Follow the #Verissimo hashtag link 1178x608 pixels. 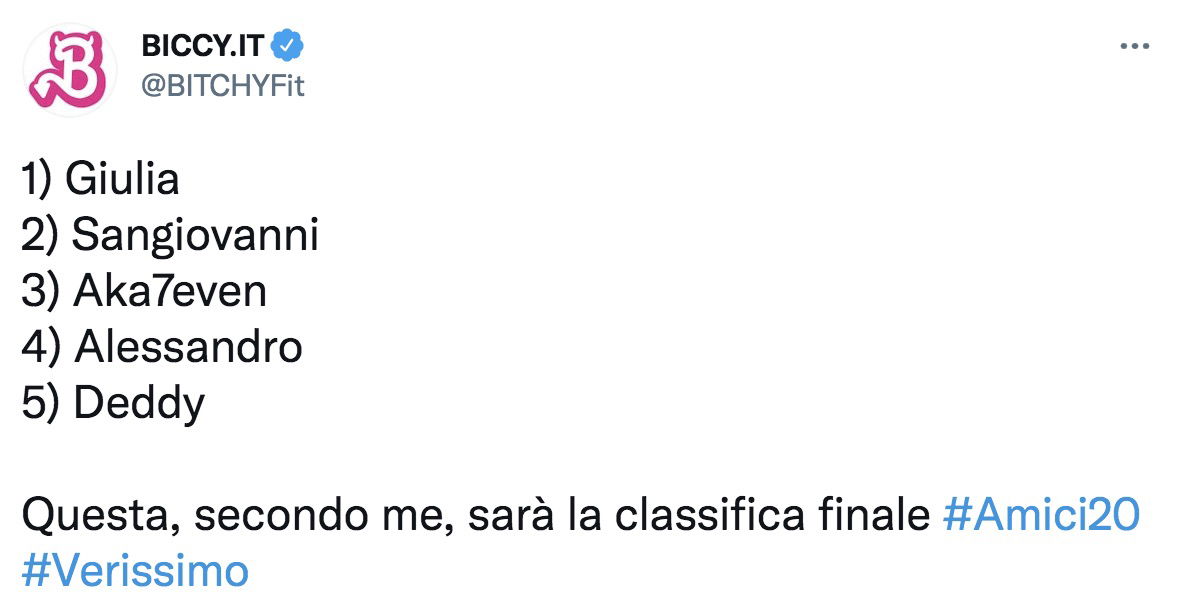[135, 570]
